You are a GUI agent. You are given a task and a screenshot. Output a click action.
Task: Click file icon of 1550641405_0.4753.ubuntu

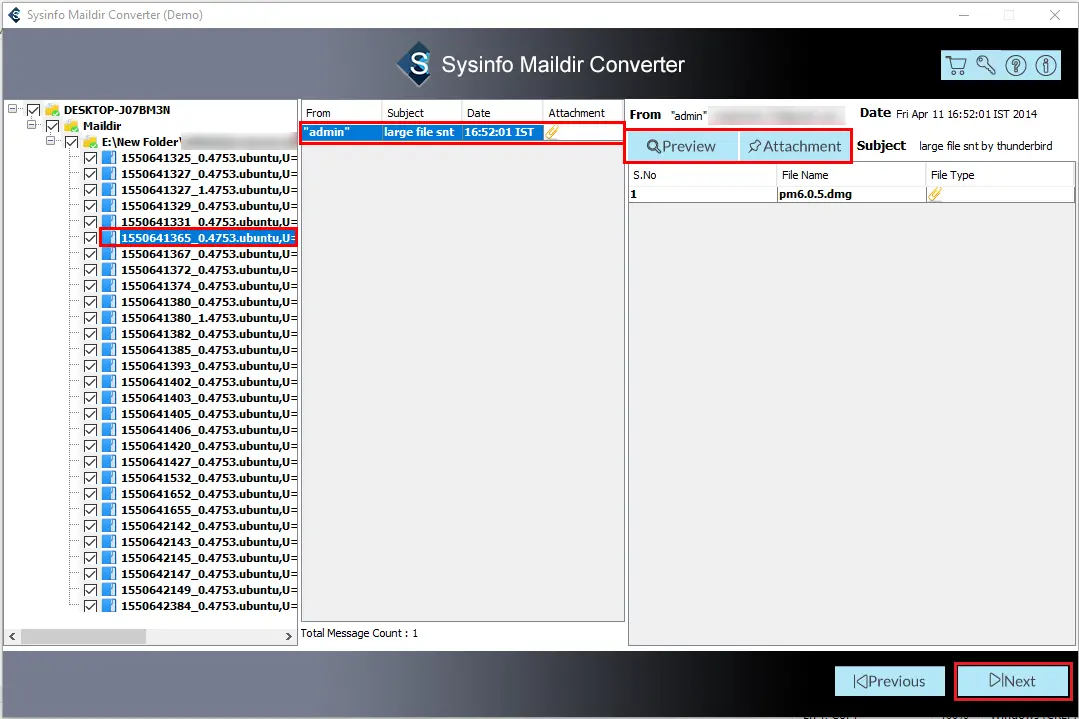coord(109,414)
